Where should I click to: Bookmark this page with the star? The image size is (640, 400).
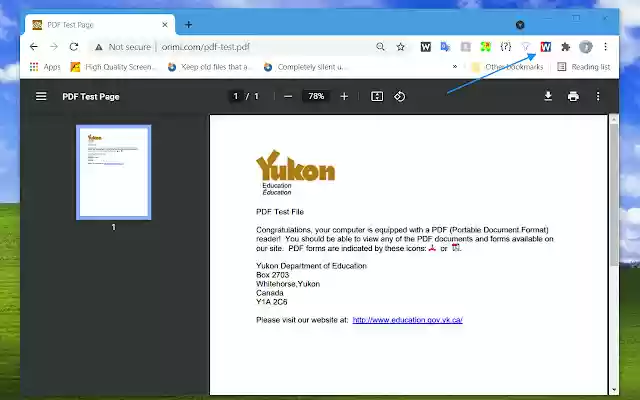400,47
